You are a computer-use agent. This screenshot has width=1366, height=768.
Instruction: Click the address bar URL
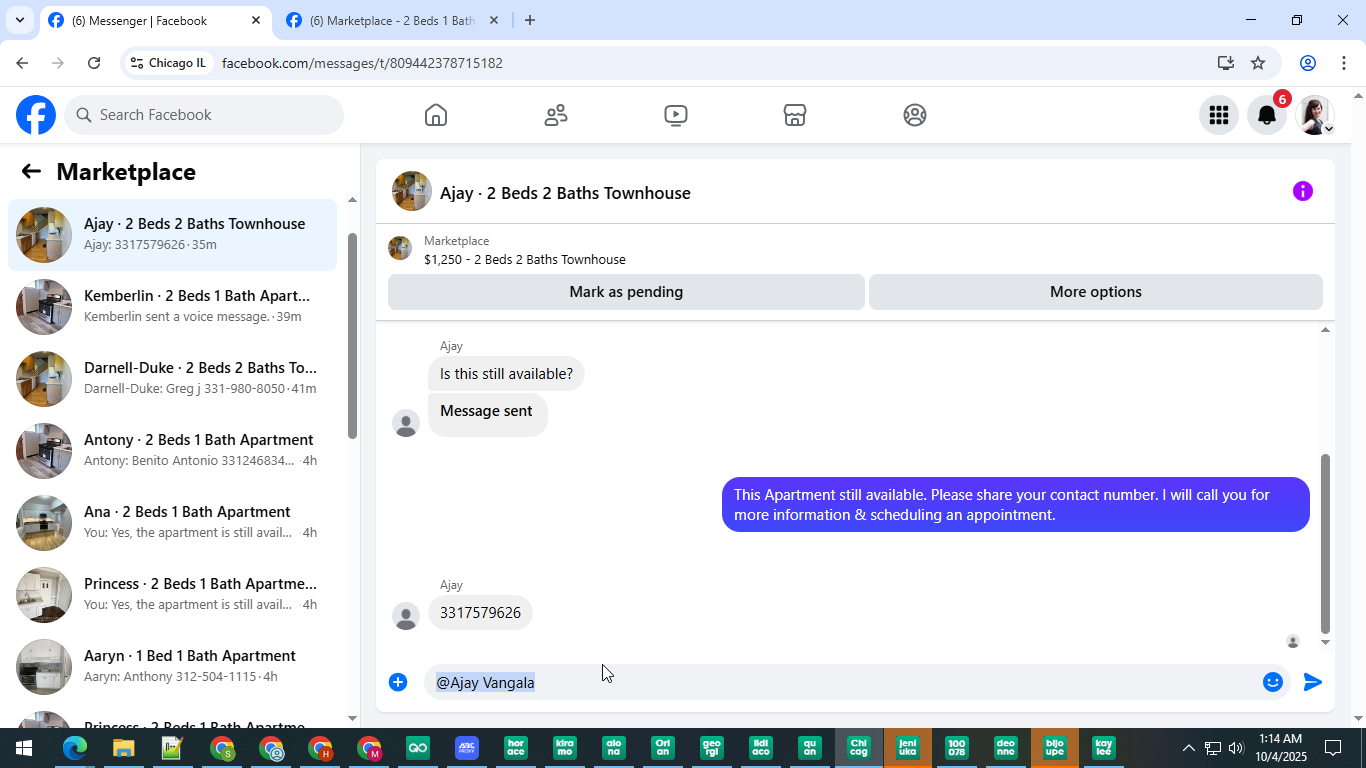click(x=362, y=63)
